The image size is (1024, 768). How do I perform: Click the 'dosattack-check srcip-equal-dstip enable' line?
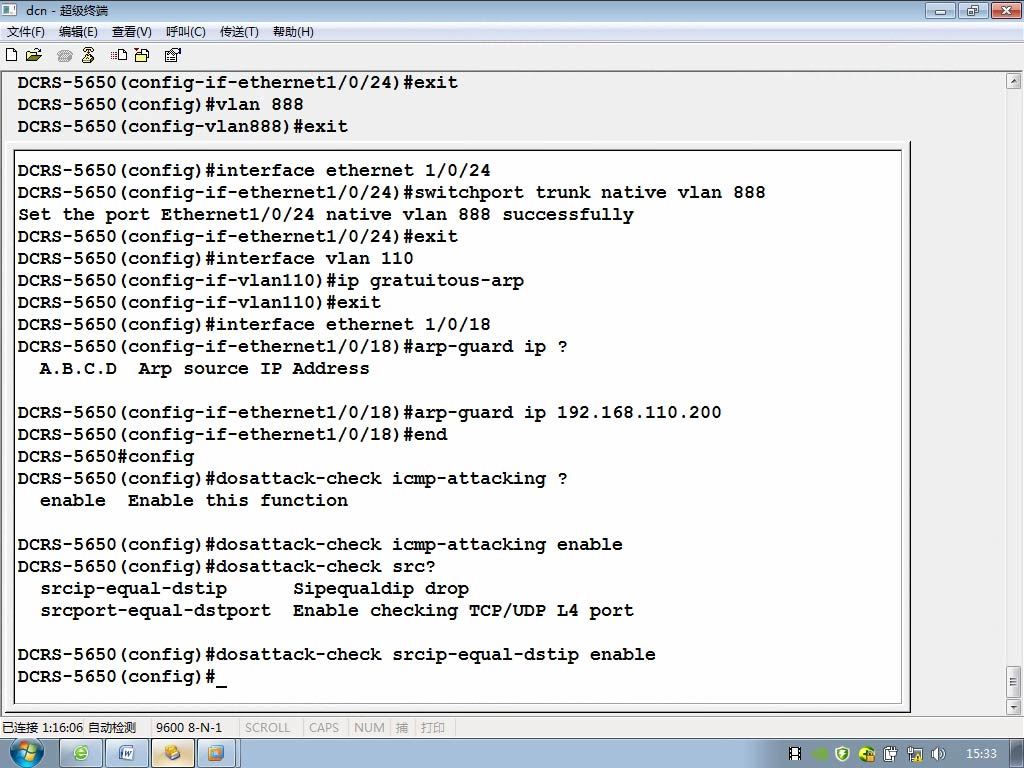[336, 654]
